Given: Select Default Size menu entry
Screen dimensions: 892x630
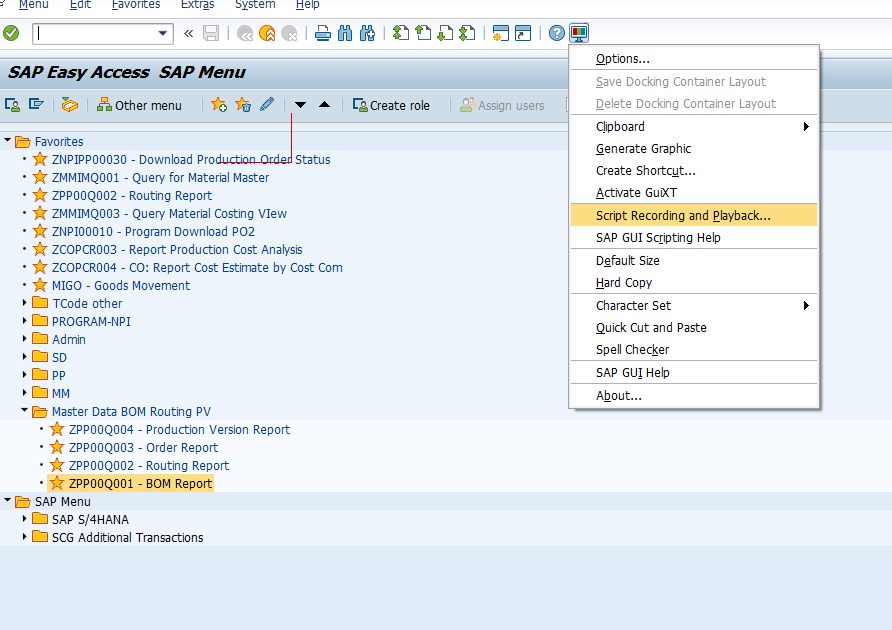Looking at the screenshot, I should coord(693,261).
